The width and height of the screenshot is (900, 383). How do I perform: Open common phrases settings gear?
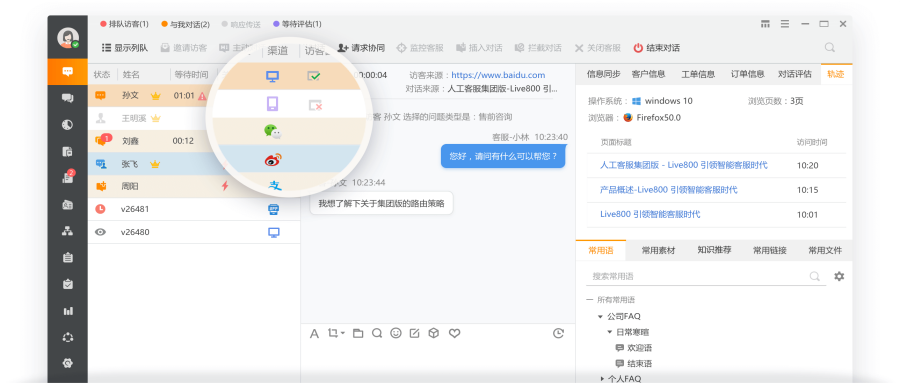pyautogui.click(x=839, y=276)
